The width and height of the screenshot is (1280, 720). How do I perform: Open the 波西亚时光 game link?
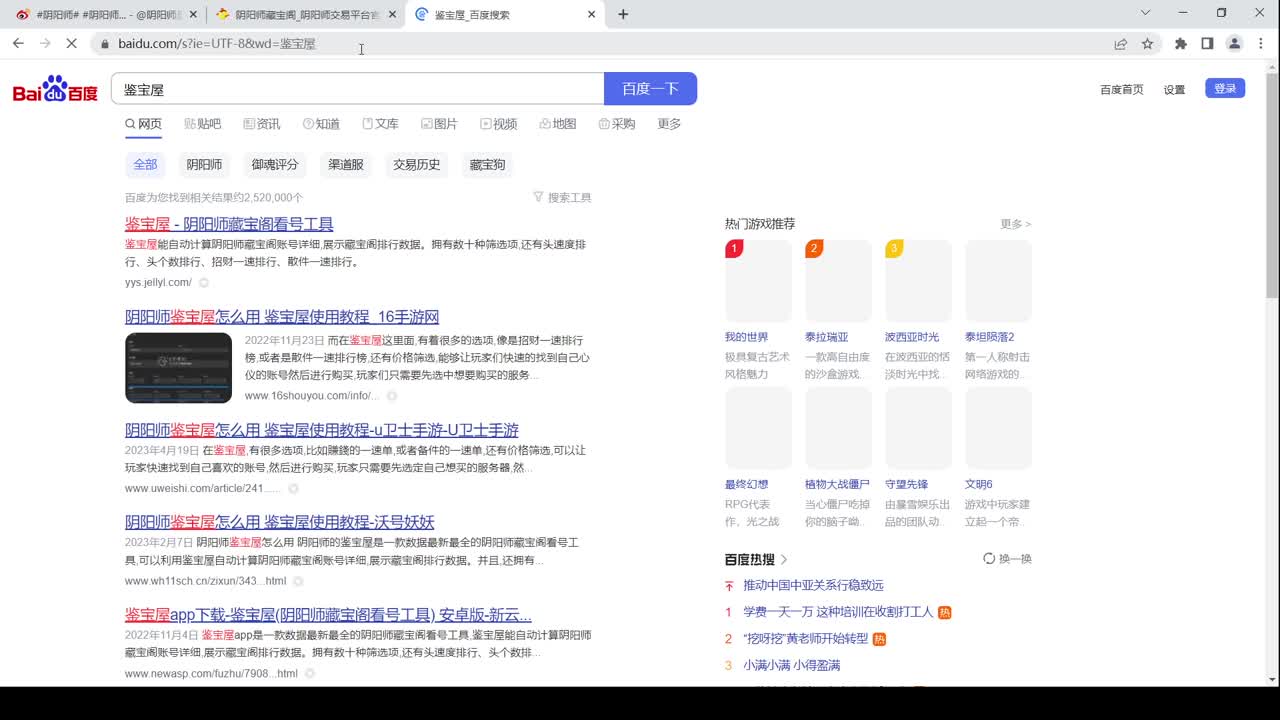tap(912, 337)
